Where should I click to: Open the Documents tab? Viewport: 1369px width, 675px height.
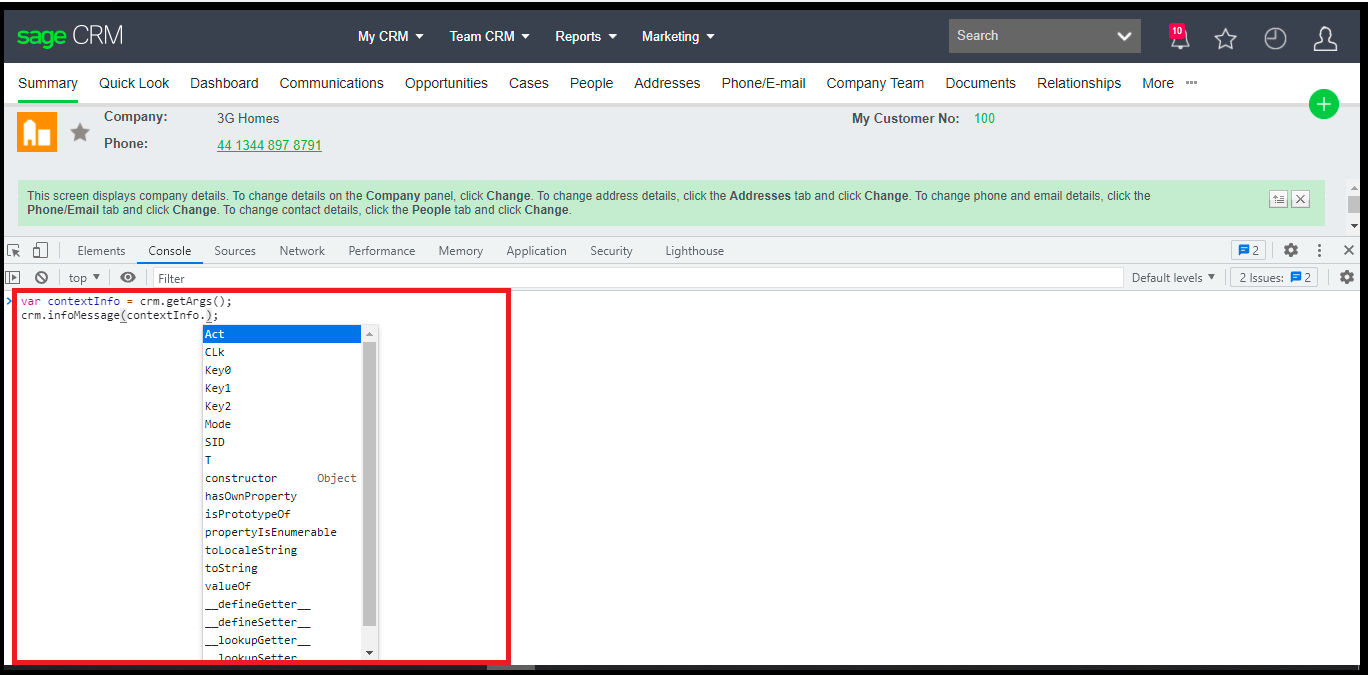980,83
